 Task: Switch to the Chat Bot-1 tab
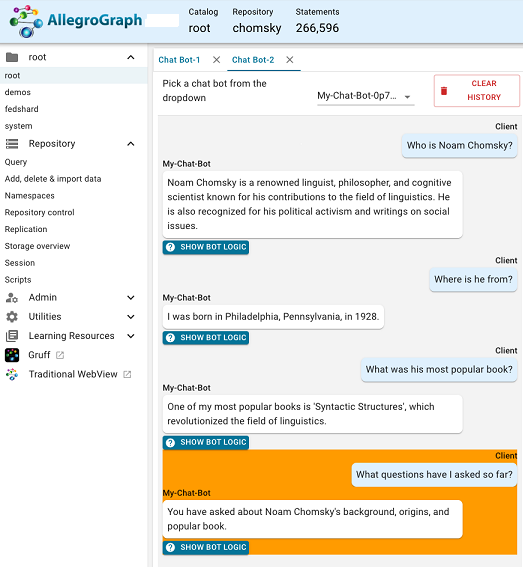(179, 60)
